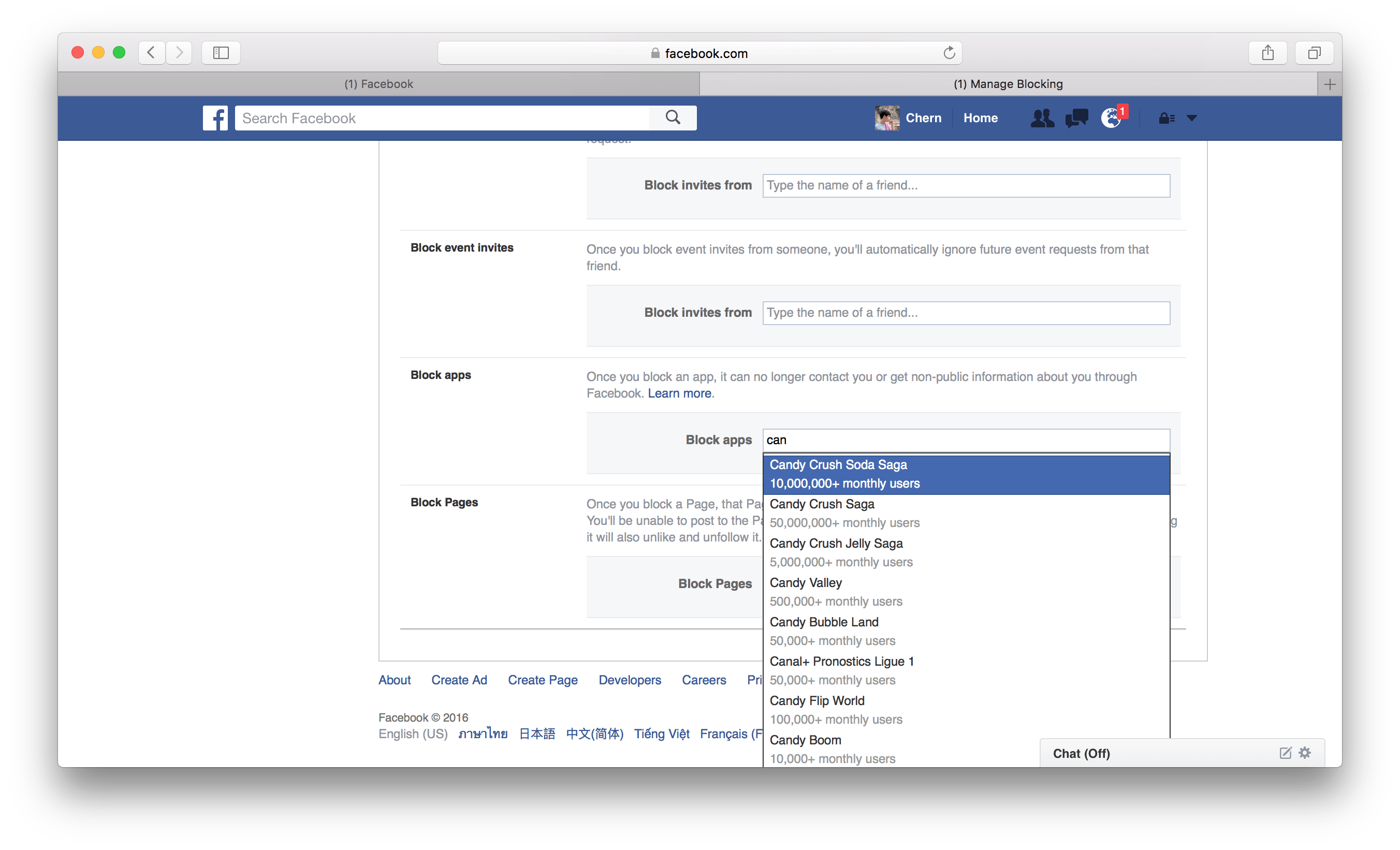Select Candy Valley suggestion
The width and height of the screenshot is (1400, 850).
[966, 592]
